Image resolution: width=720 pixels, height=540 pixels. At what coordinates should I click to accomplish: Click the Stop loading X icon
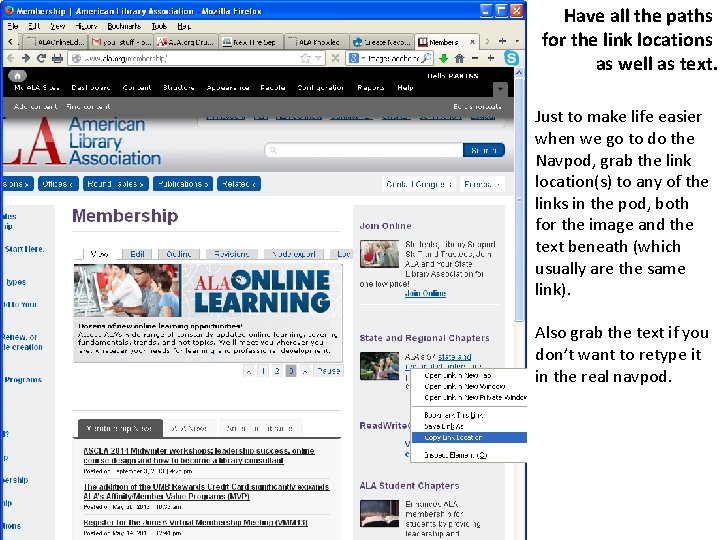tap(336, 58)
